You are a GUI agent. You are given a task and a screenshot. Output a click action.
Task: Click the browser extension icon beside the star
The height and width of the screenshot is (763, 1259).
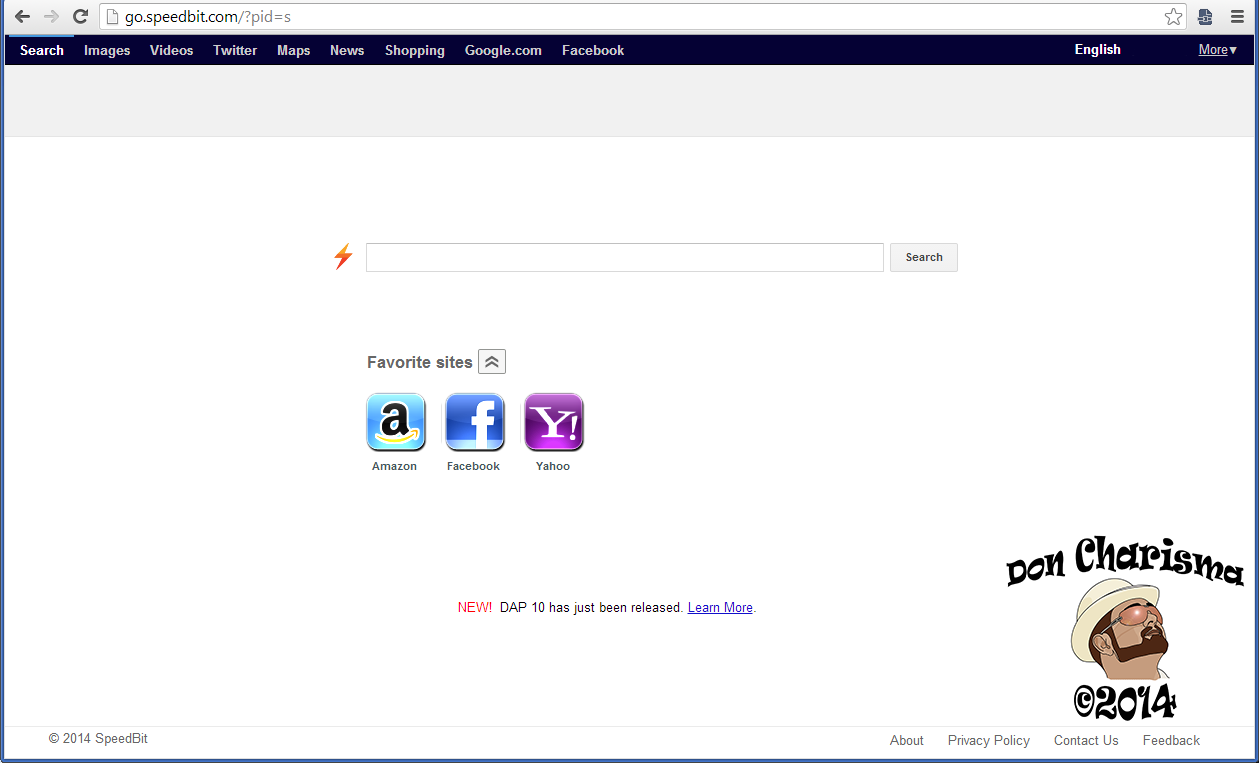point(1205,17)
